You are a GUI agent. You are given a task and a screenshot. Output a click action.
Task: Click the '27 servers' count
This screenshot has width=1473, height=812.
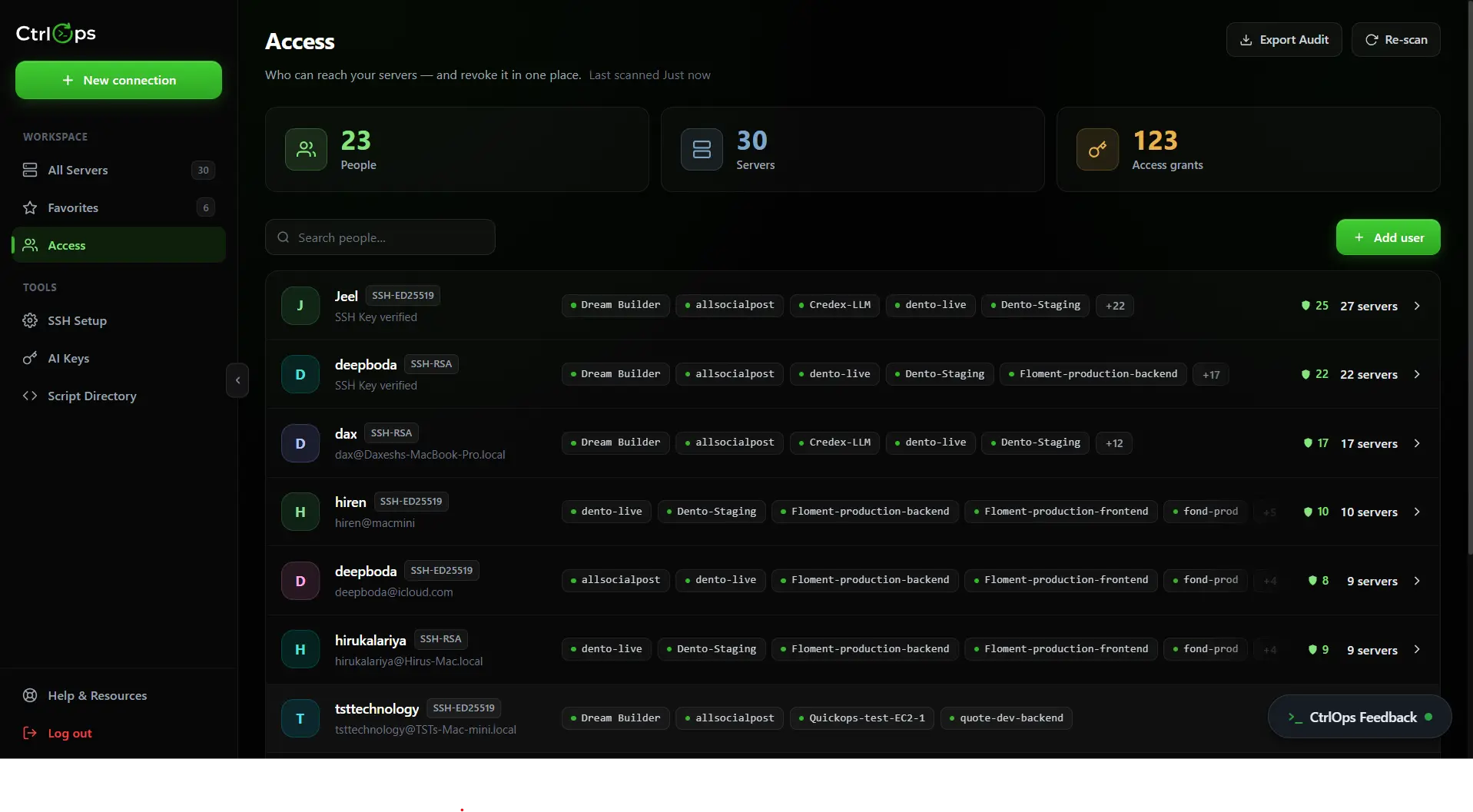point(1368,306)
